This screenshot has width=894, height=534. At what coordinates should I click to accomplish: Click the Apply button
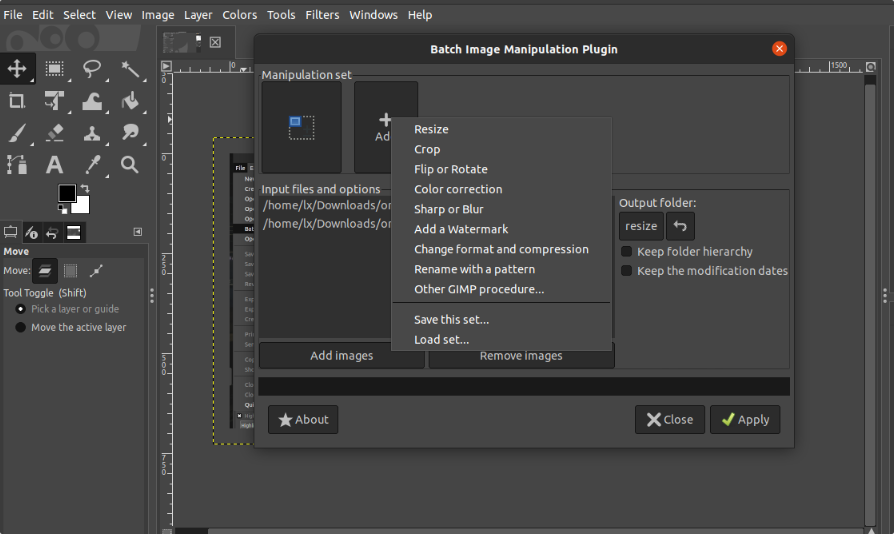(x=745, y=419)
